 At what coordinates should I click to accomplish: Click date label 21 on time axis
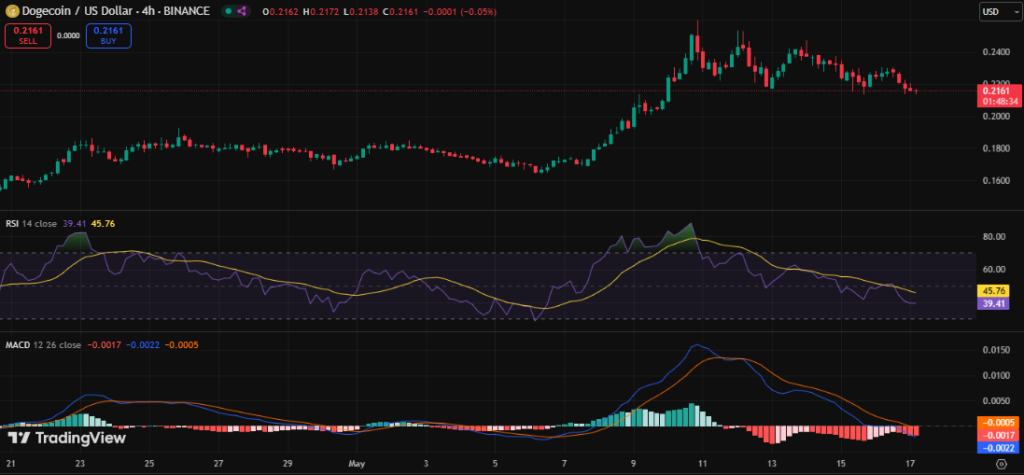tap(8, 463)
